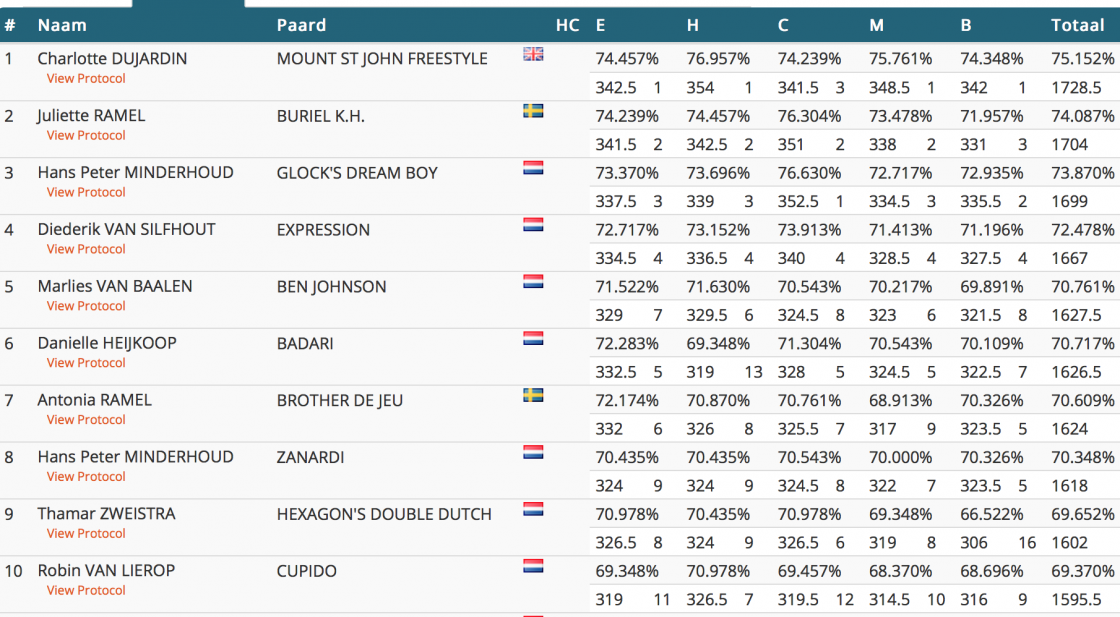This screenshot has width=1120, height=617.
Task: Click the Swedish flag next to Brother de Jeu
Action: pyautogui.click(x=533, y=395)
